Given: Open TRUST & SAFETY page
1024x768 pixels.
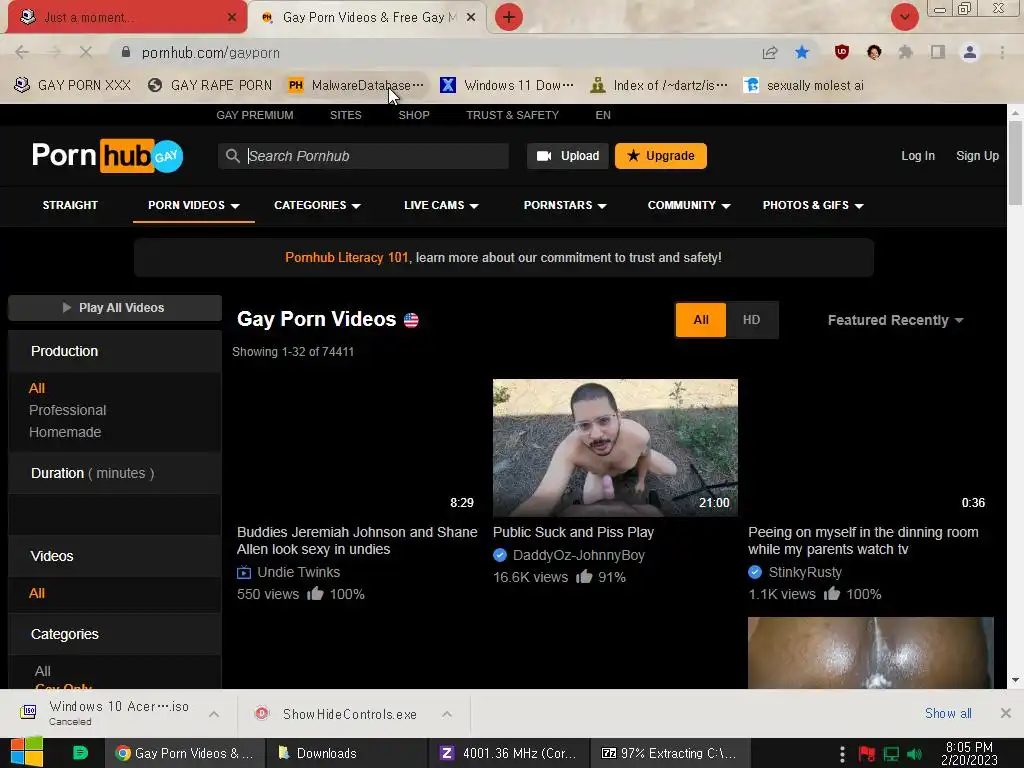Looking at the screenshot, I should [513, 115].
